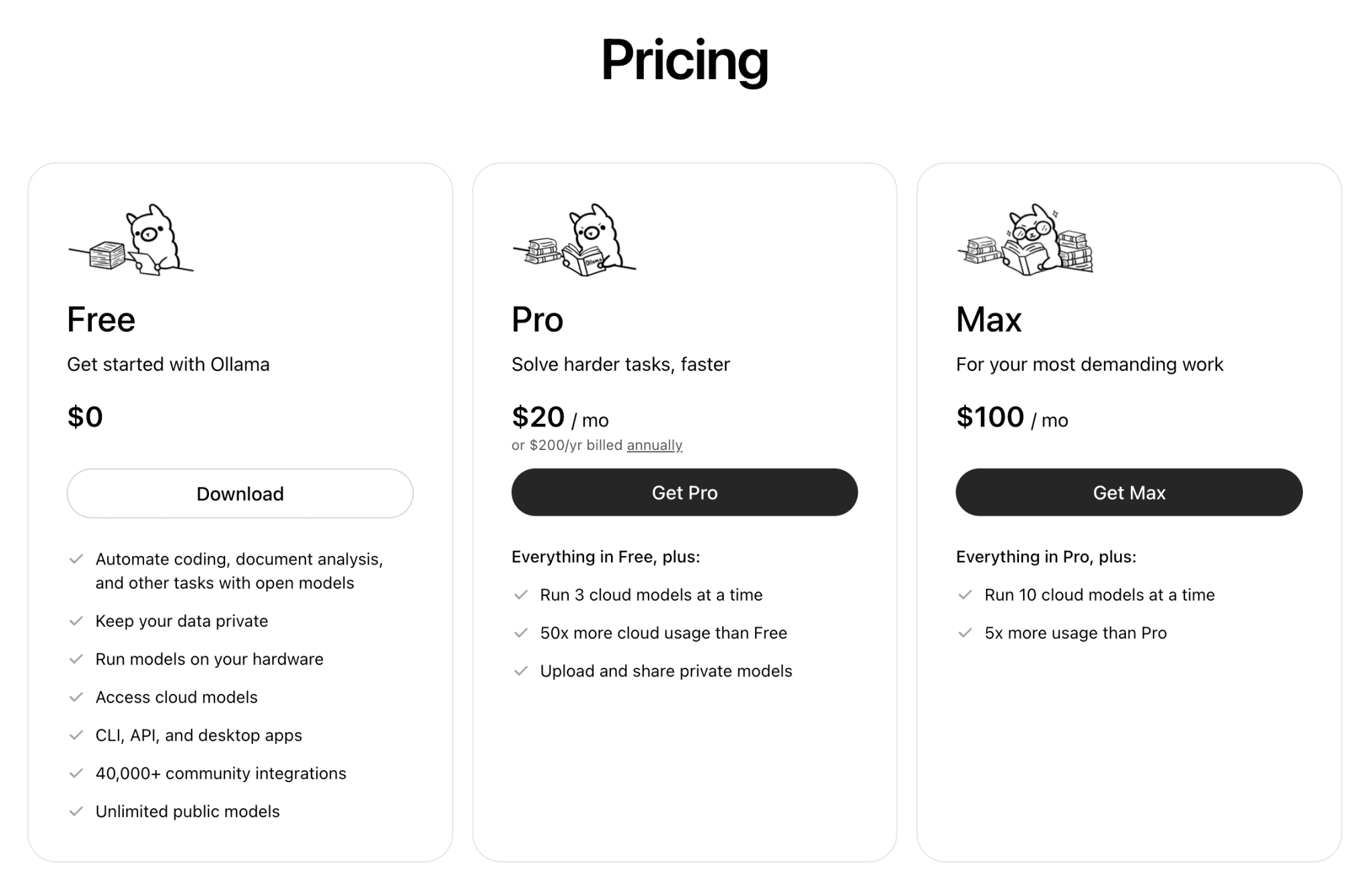Click the $100 / mo price text

click(x=1012, y=417)
